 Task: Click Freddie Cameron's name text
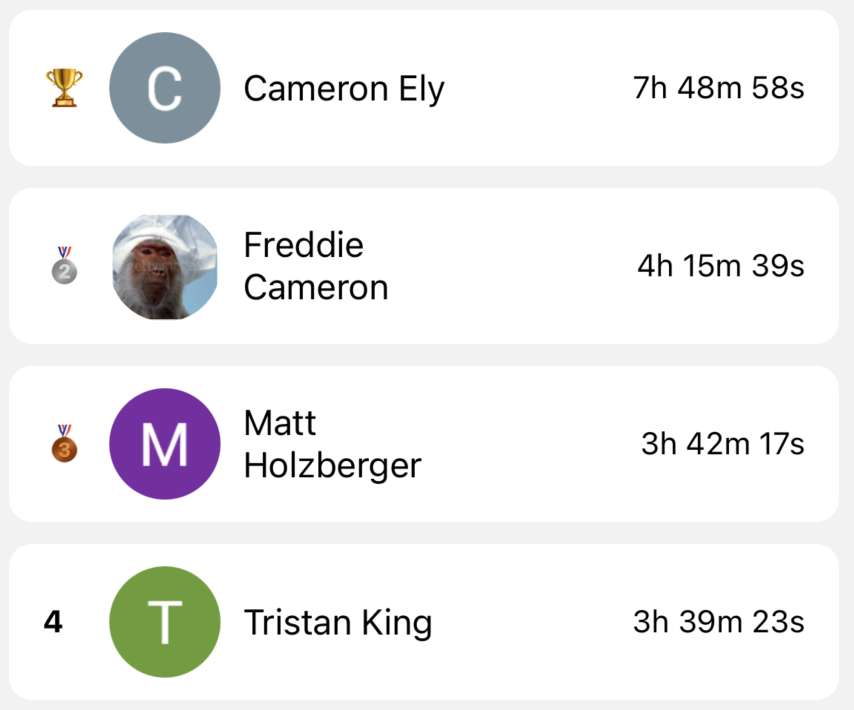coord(316,266)
